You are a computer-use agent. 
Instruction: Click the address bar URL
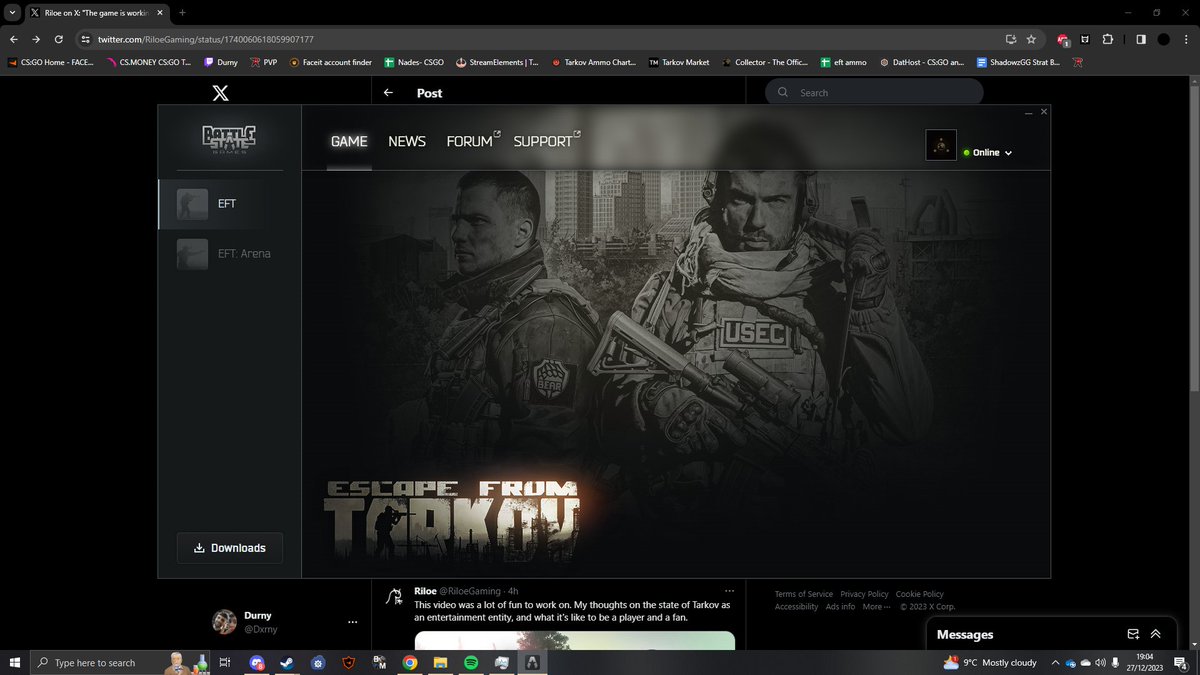(205, 39)
